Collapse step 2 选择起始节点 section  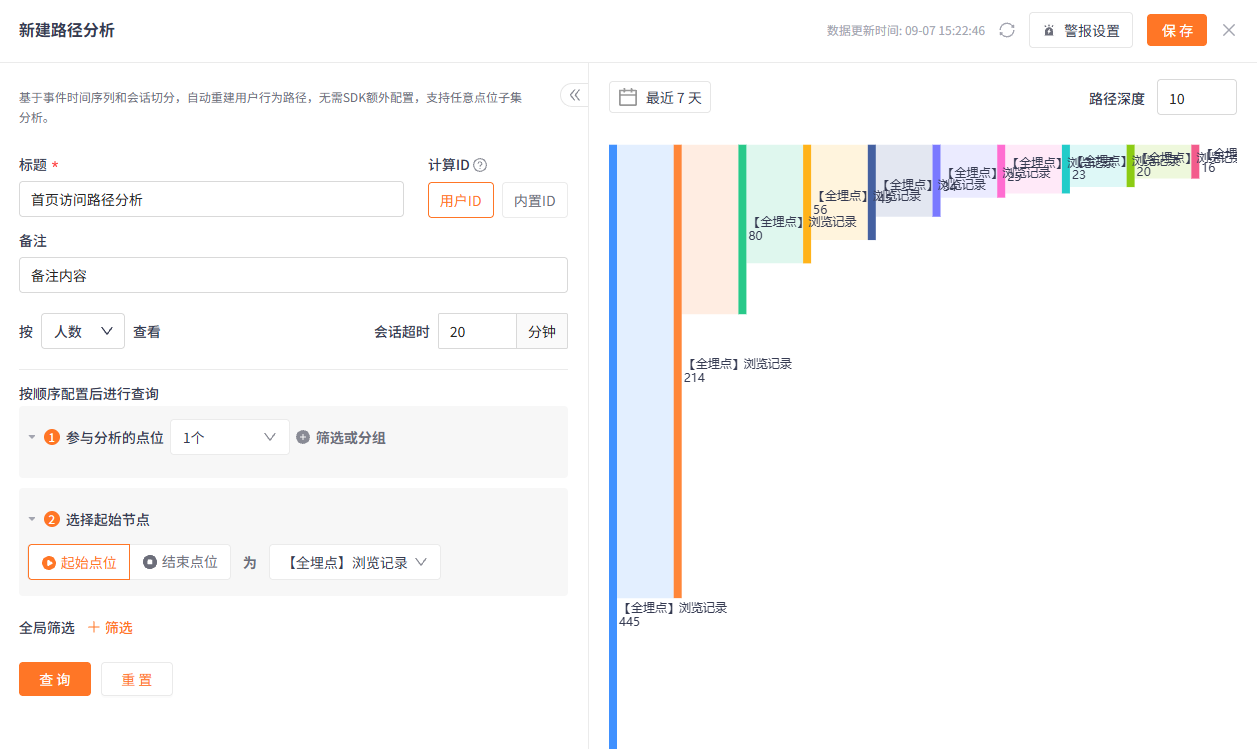31,519
